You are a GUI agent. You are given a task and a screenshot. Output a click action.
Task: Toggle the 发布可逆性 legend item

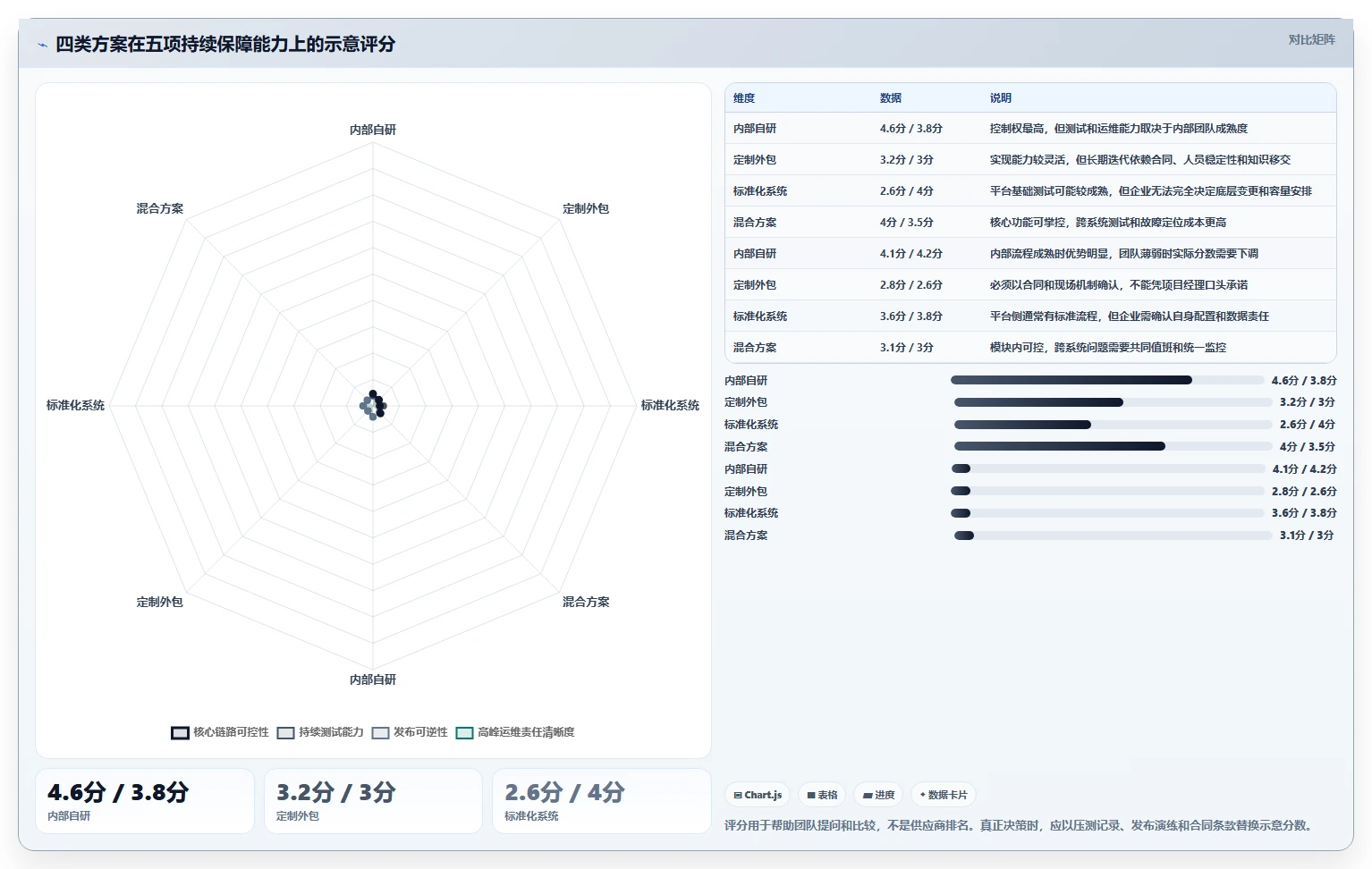(410, 732)
